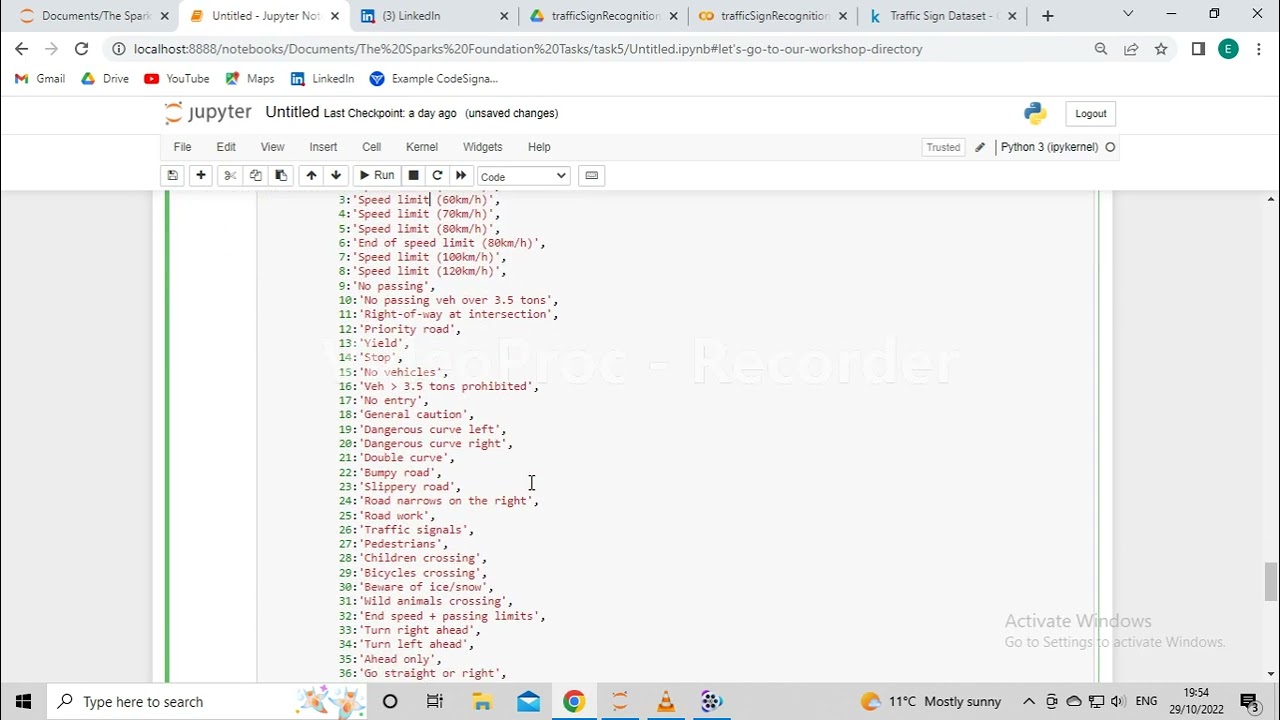1280x720 pixels.
Task: Open VLC media player from taskbar
Action: pyautogui.click(x=665, y=702)
